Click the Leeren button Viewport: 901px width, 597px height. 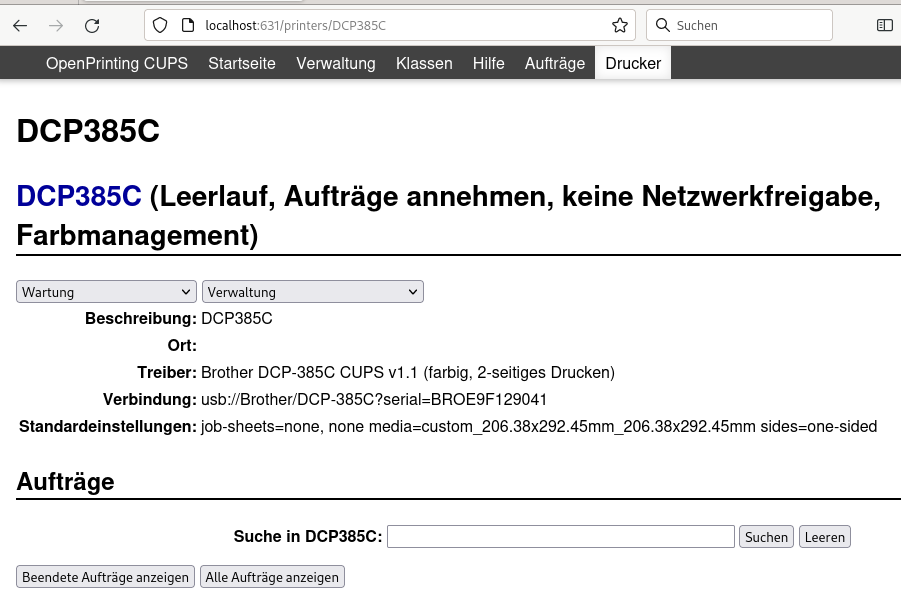point(825,537)
